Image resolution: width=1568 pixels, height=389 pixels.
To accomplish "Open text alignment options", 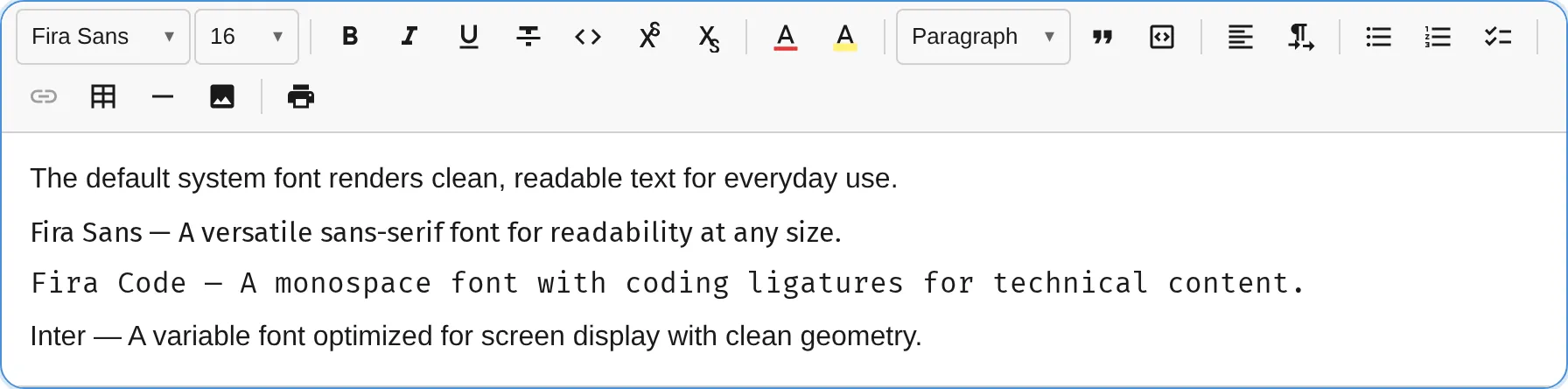I will (x=1240, y=37).
